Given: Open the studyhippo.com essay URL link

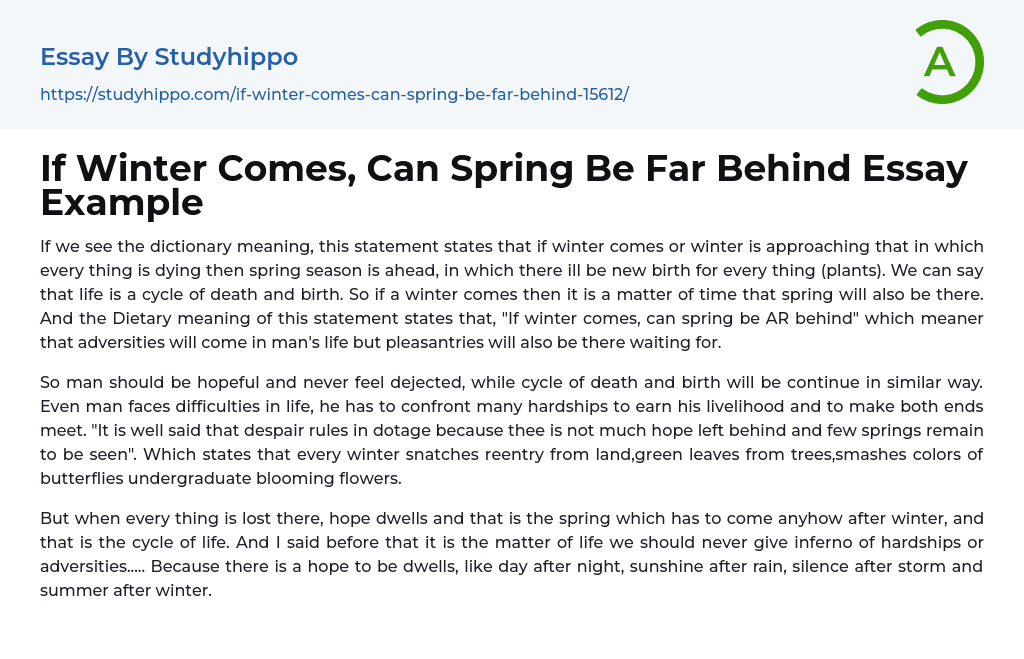Looking at the screenshot, I should [x=334, y=95].
